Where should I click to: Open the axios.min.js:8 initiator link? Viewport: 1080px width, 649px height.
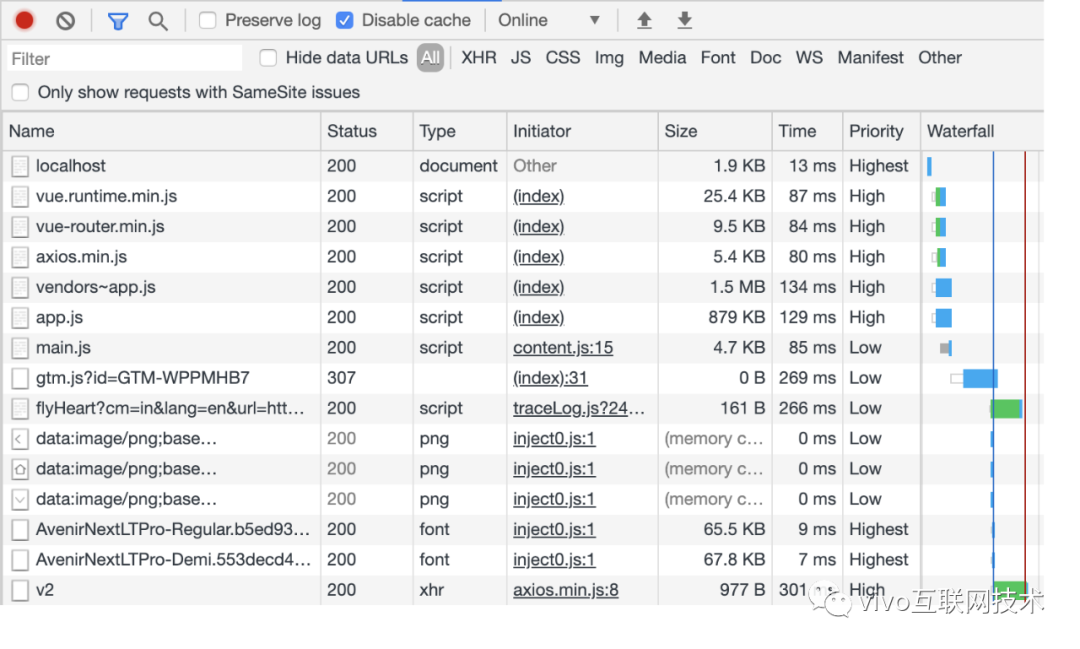pyautogui.click(x=565, y=590)
